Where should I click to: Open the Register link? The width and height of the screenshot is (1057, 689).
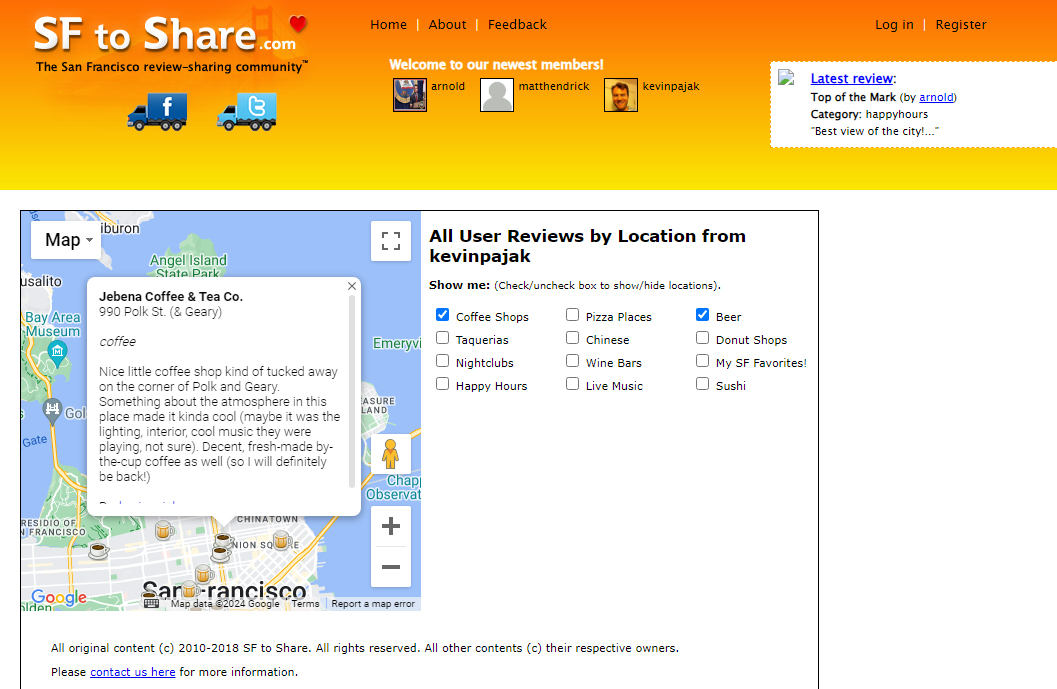pos(960,24)
